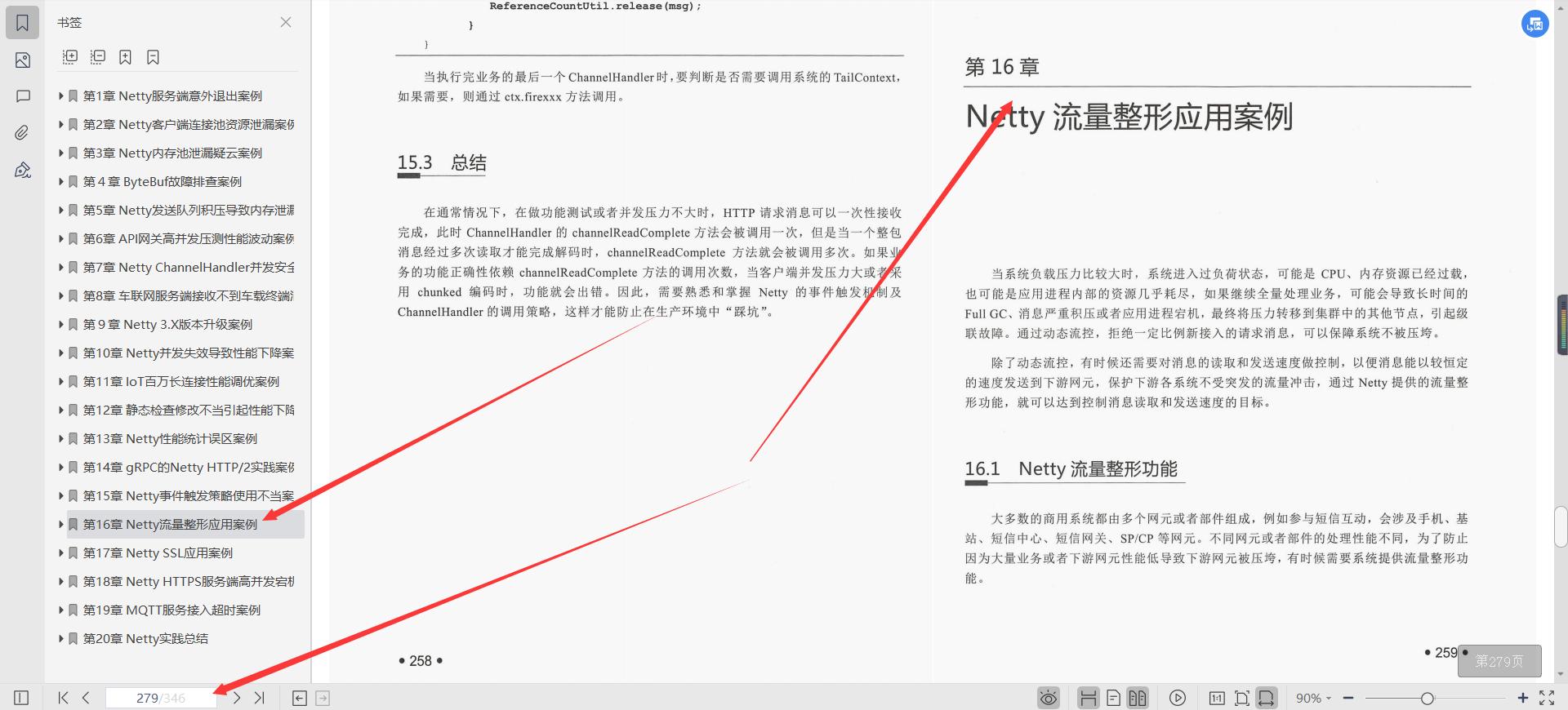Expand 第1章 Netty服务端意外退出案例 bookmark
The height and width of the screenshot is (710, 1568).
(x=61, y=95)
